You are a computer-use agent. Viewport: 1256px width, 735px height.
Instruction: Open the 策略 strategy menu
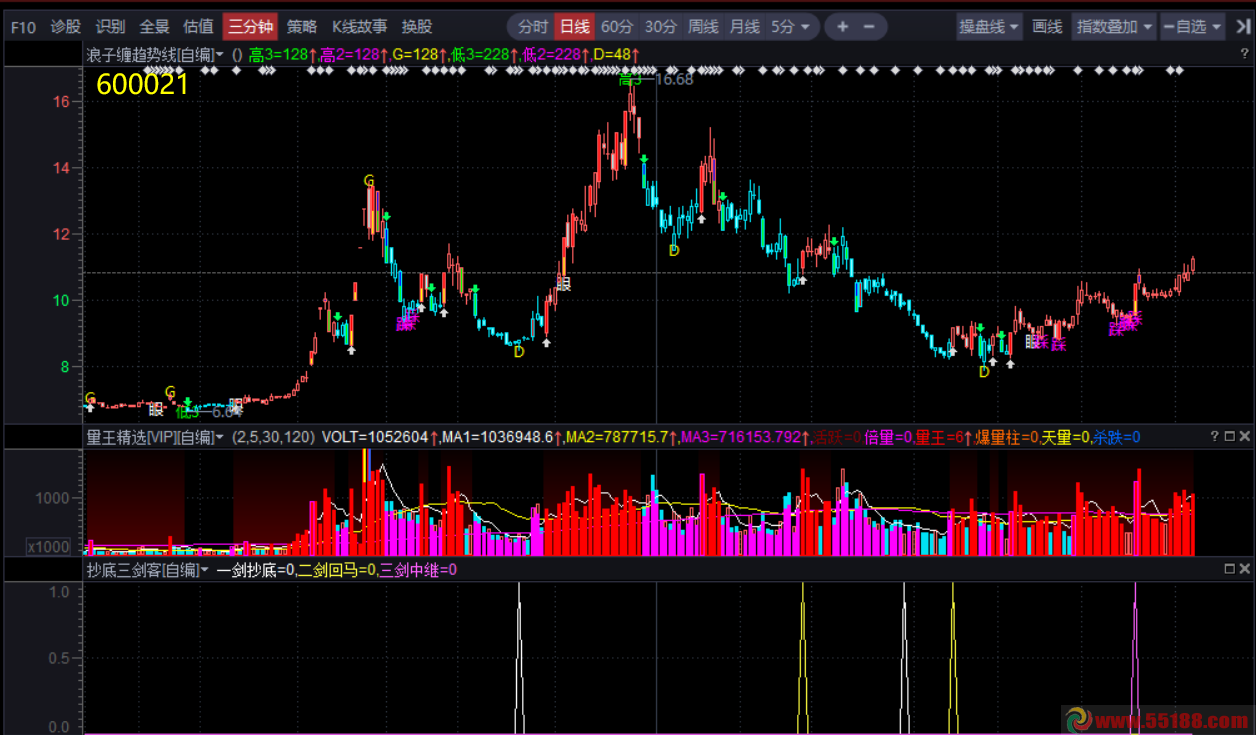click(x=302, y=27)
